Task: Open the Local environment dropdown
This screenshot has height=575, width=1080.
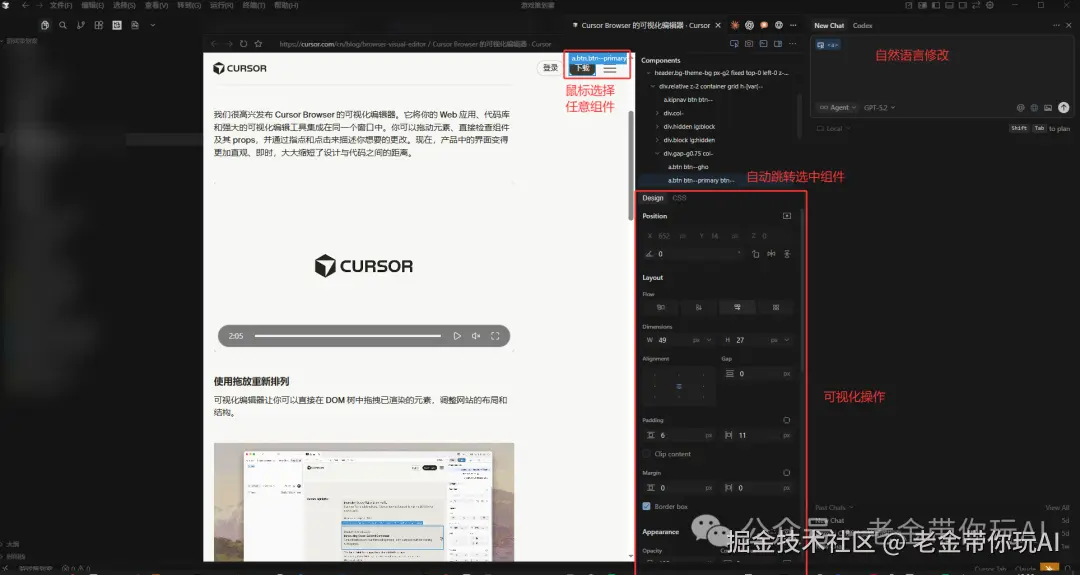Action: tap(833, 129)
